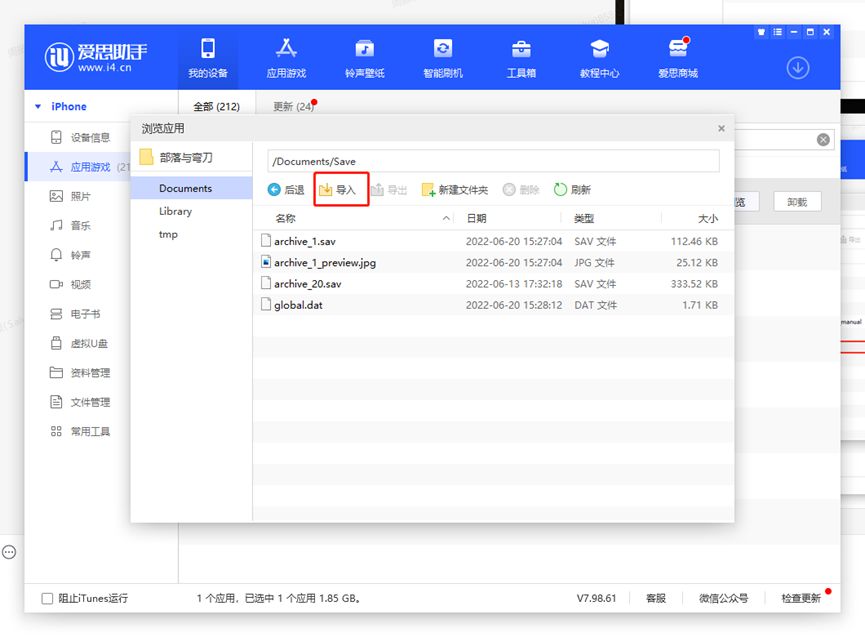865x637 pixels.
Task: Open 虚拟U盘 in sidebar
Action: click(x=79, y=343)
